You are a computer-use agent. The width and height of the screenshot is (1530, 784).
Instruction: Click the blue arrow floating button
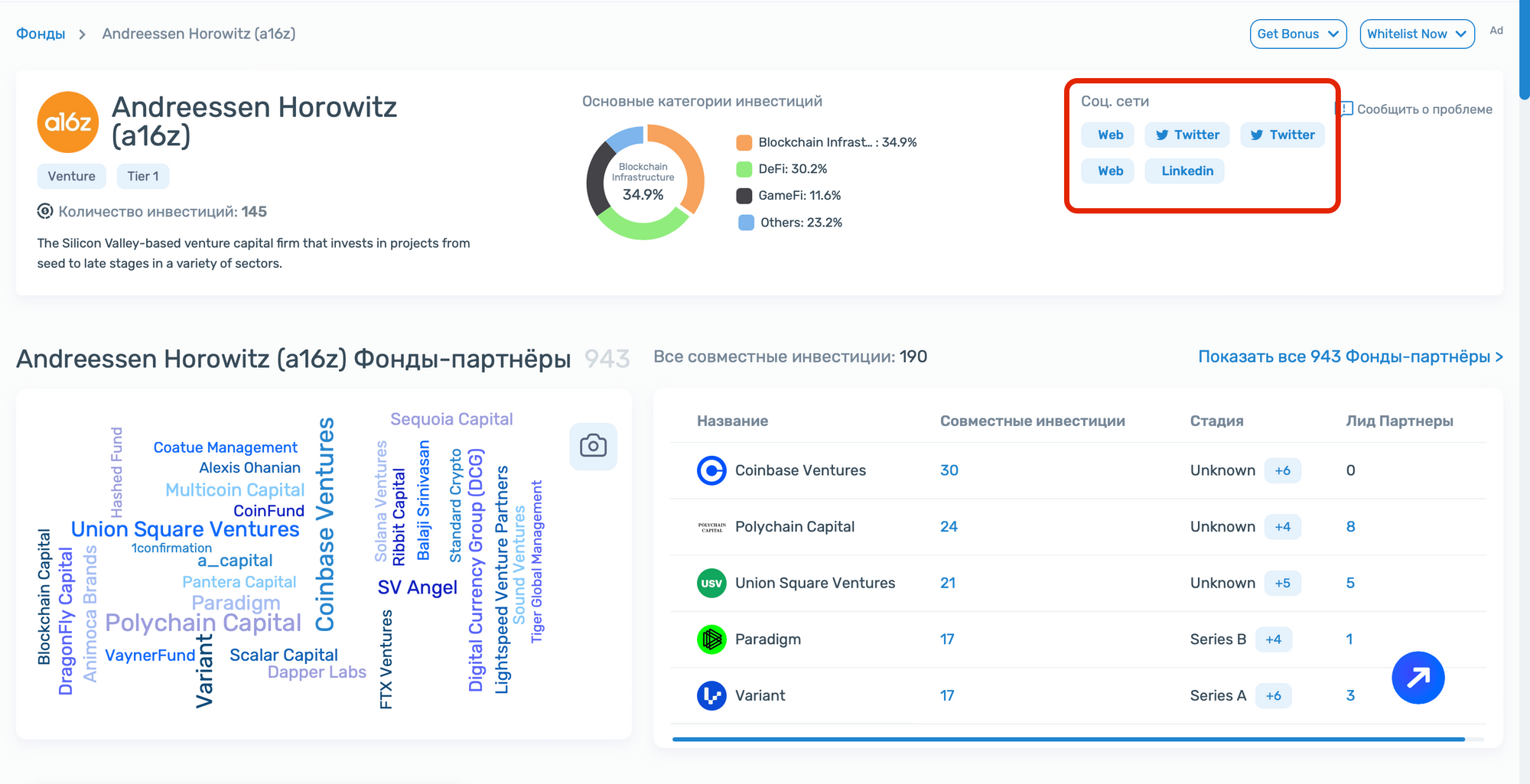click(1418, 678)
